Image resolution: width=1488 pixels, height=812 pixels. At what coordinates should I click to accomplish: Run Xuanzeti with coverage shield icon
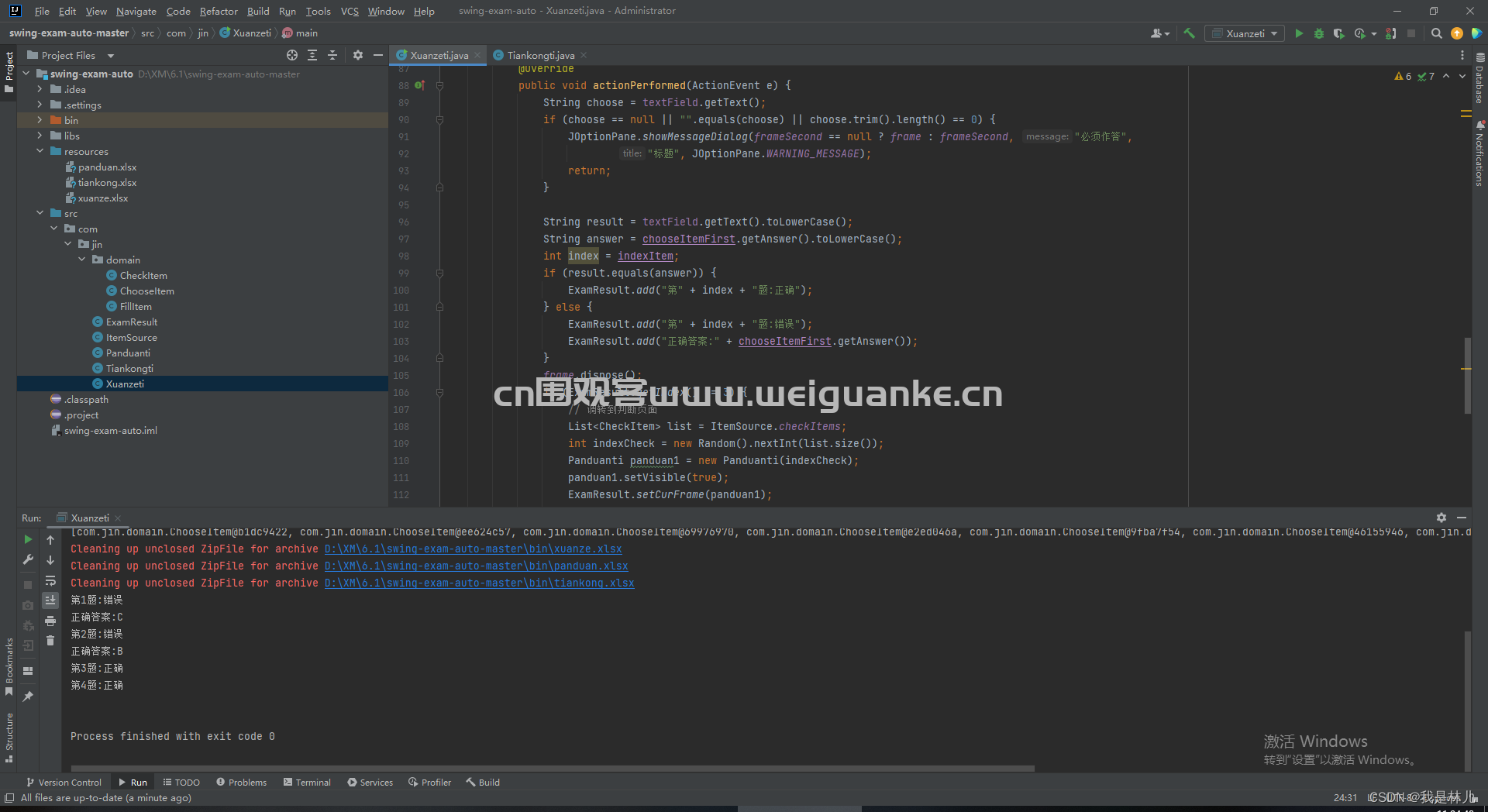1338,33
